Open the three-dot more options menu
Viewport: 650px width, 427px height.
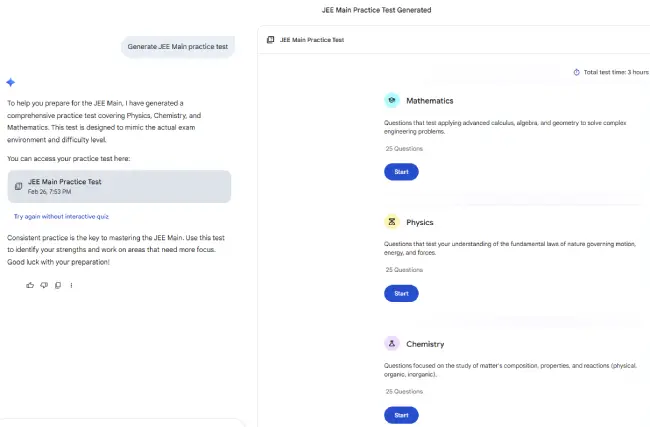click(71, 285)
